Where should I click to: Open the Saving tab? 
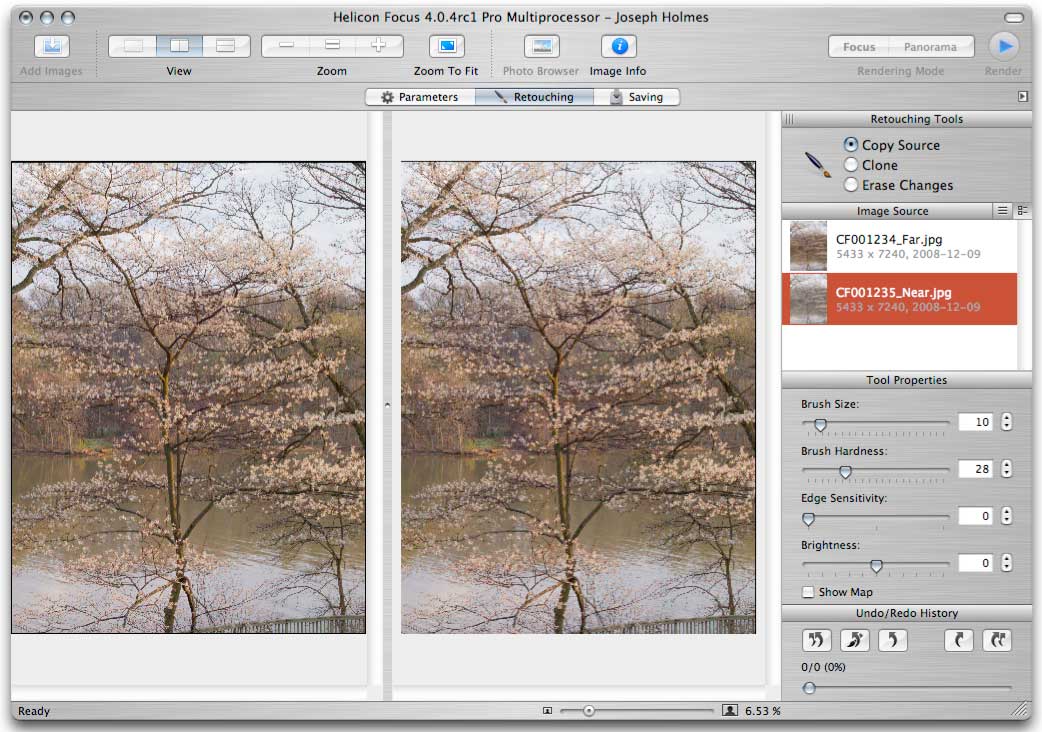pyautogui.click(x=636, y=97)
